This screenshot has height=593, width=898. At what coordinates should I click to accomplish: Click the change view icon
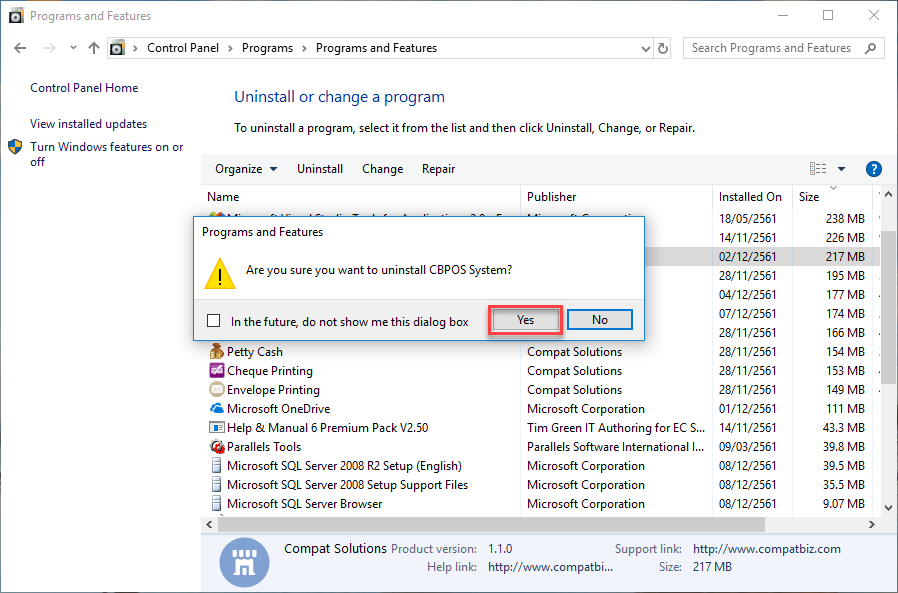point(818,168)
